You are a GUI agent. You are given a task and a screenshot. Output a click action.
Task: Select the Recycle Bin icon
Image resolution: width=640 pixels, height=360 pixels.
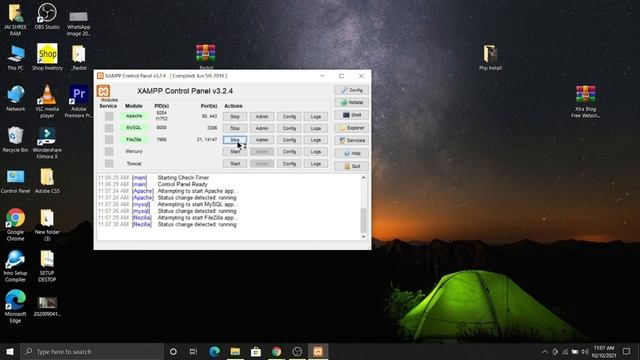pyautogui.click(x=16, y=140)
